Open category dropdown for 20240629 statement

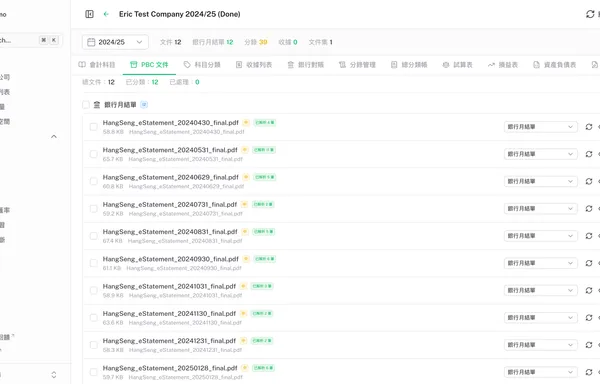(x=540, y=181)
